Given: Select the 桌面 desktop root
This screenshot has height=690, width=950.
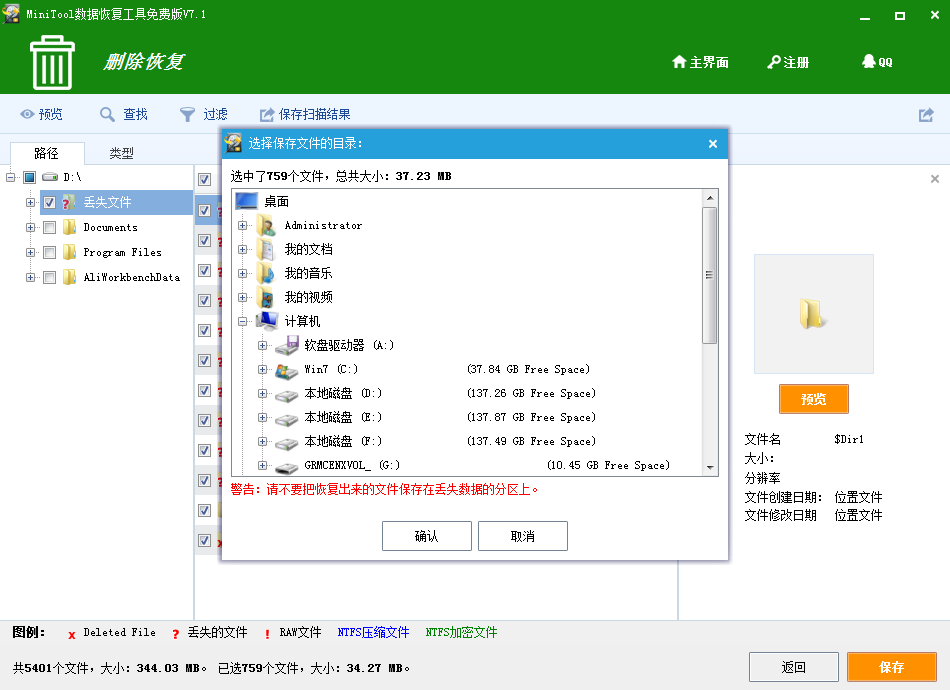Looking at the screenshot, I should [x=276, y=201].
